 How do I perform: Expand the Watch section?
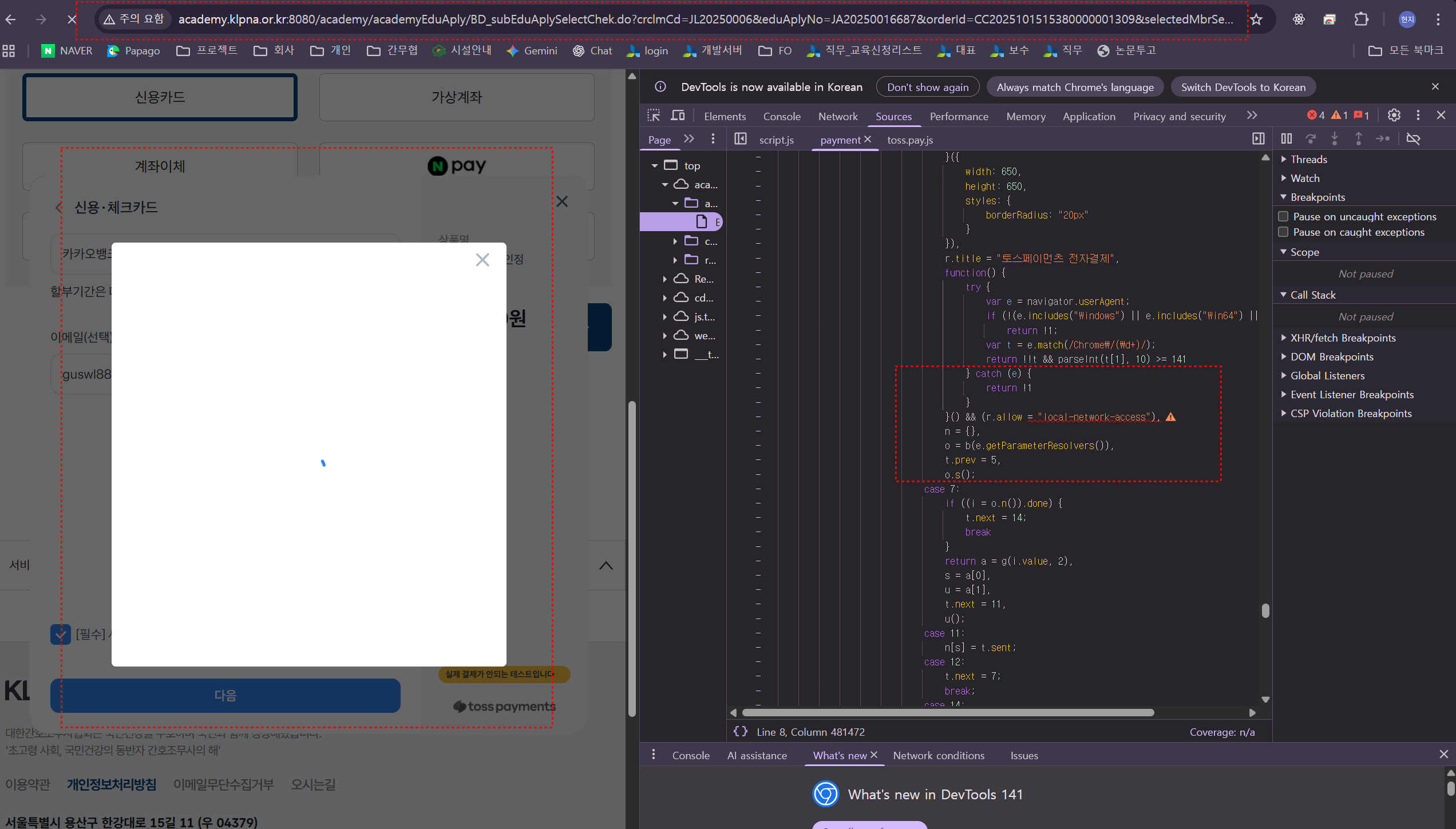(x=1305, y=179)
